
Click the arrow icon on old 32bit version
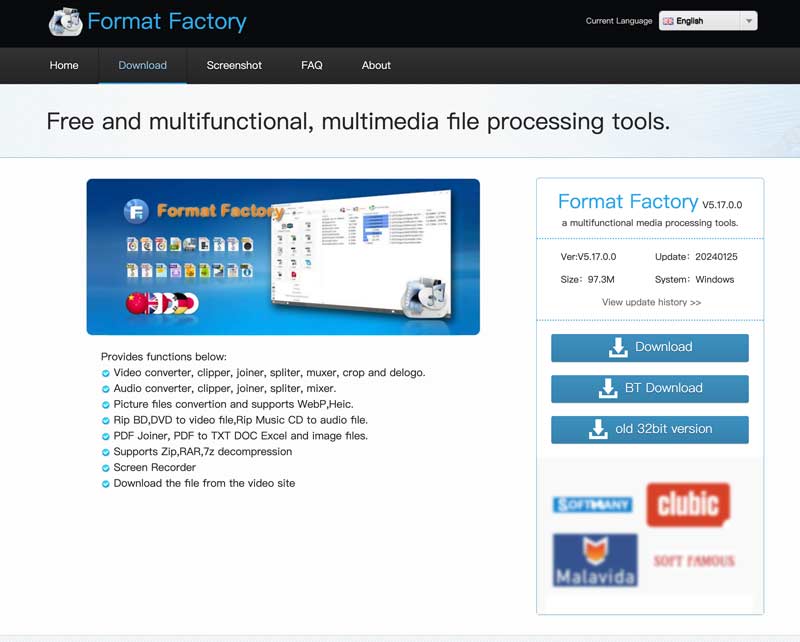(598, 430)
